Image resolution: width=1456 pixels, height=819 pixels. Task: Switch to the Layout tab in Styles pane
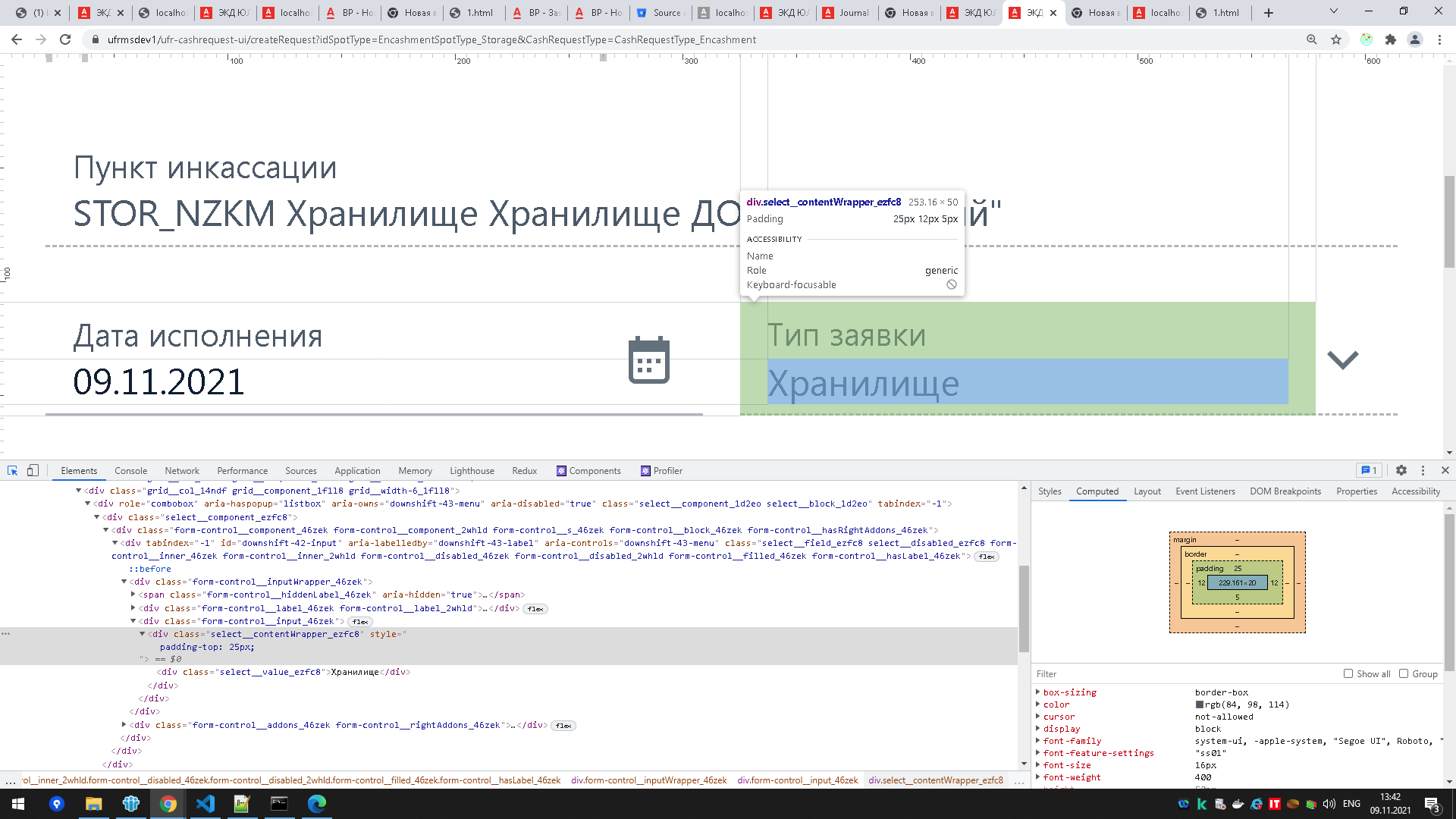(1147, 491)
